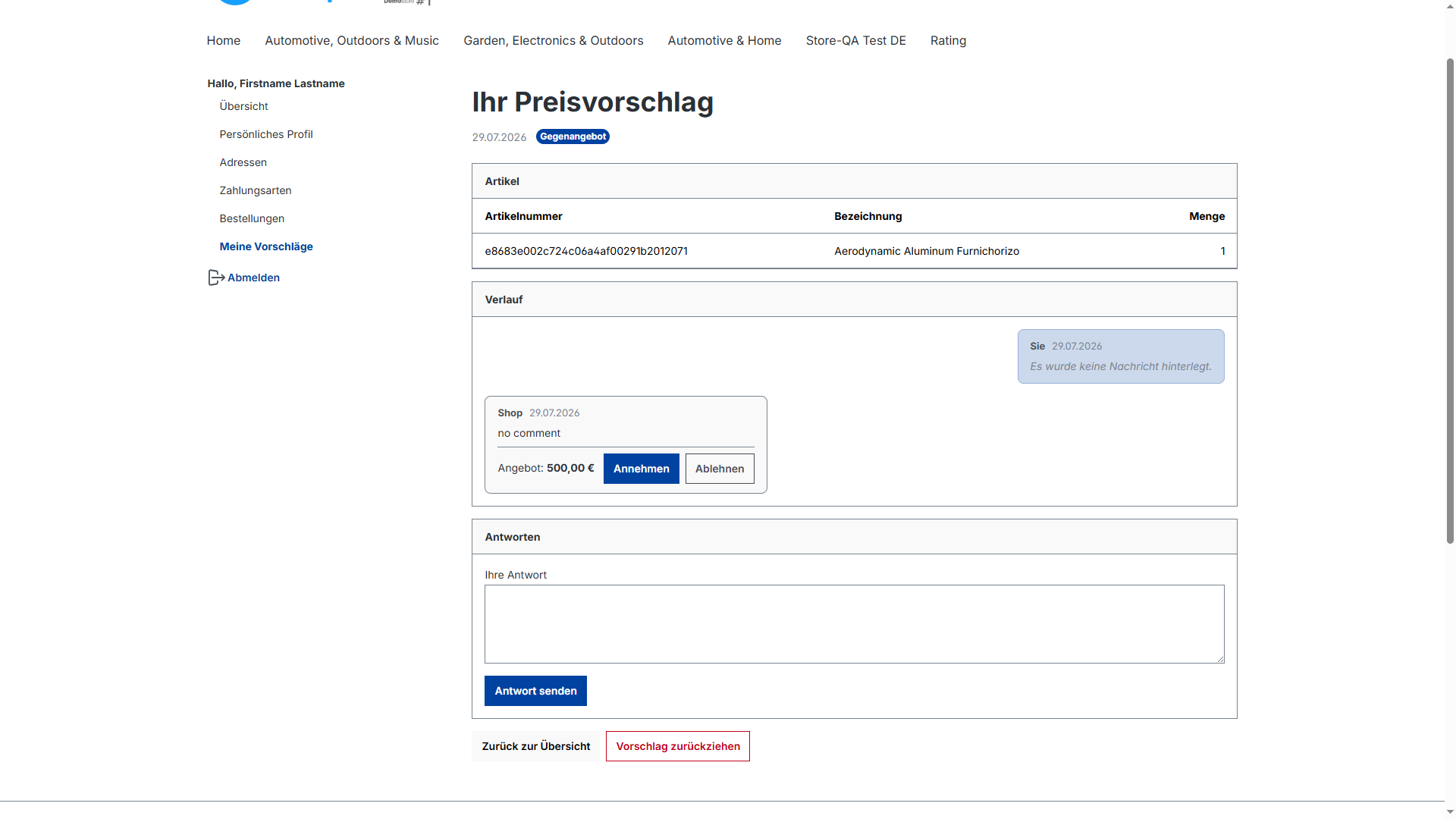Viewport: 1456px width, 819px height.
Task: Click Aerodynamic Aluminum Furnichorizo product name
Action: pos(927,251)
